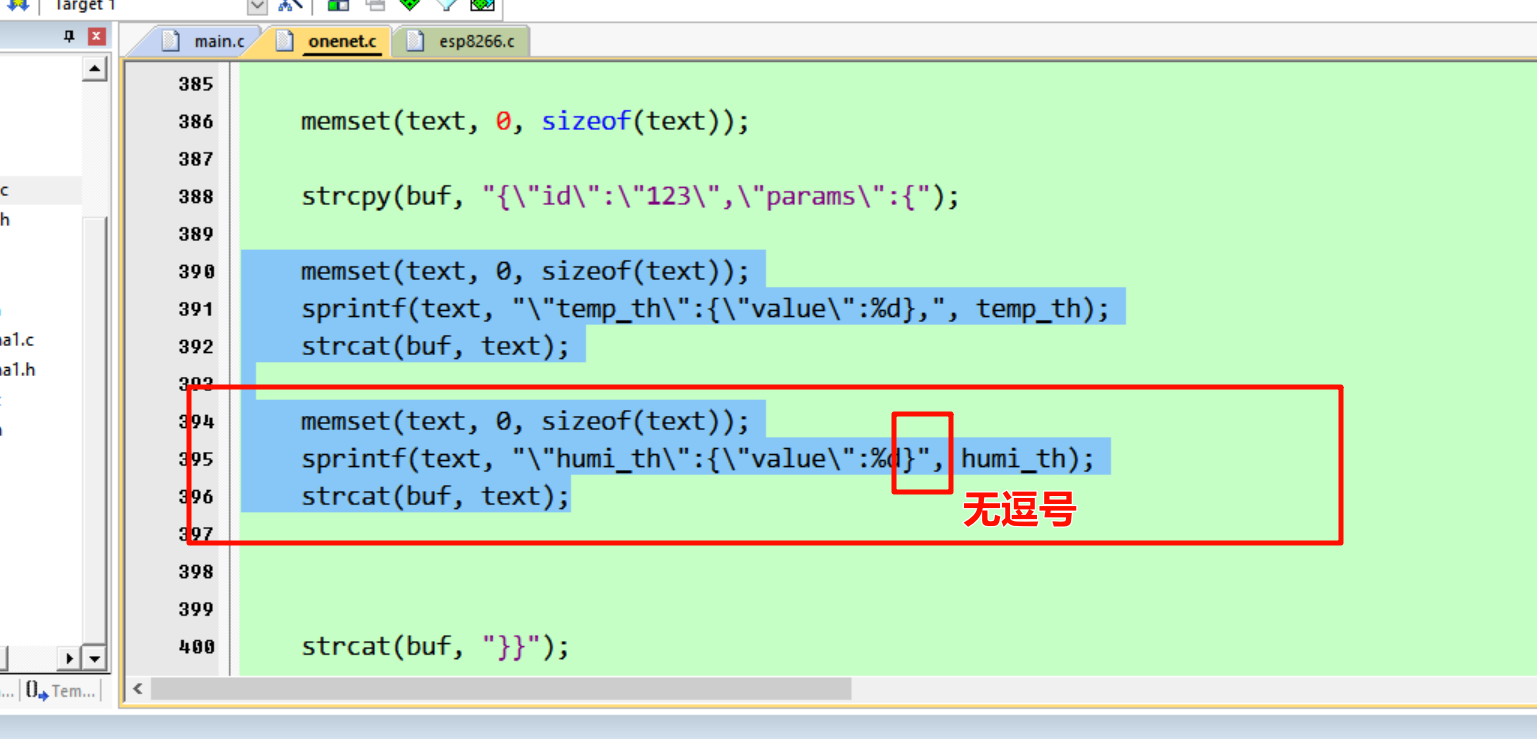
Task: Click the humi_th argument on line 395
Action: [1013, 459]
